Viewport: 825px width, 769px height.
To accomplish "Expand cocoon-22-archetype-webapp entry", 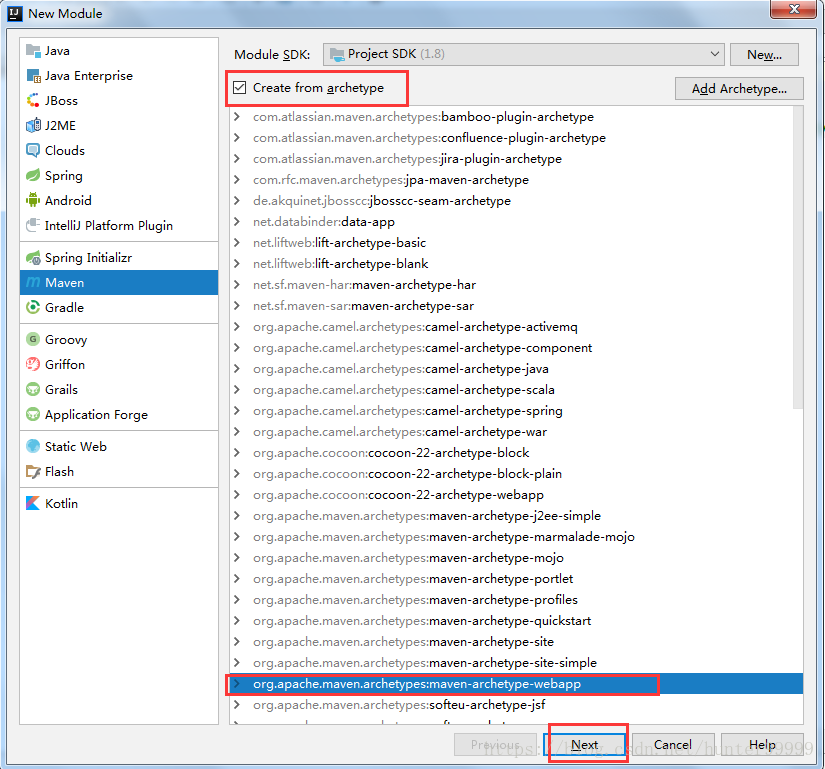I will coord(237,495).
